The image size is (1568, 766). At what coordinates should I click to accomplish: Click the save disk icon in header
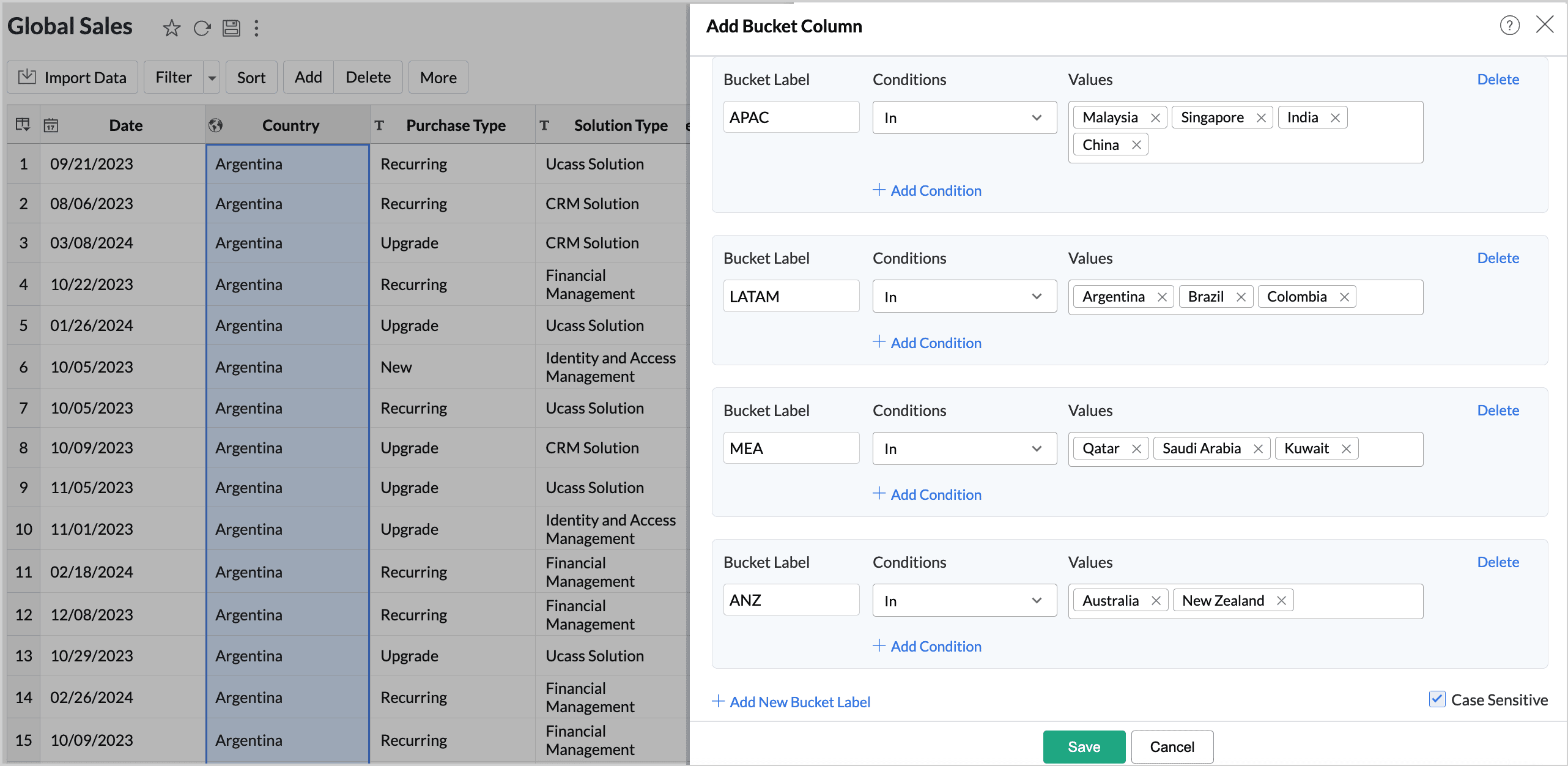pos(231,28)
